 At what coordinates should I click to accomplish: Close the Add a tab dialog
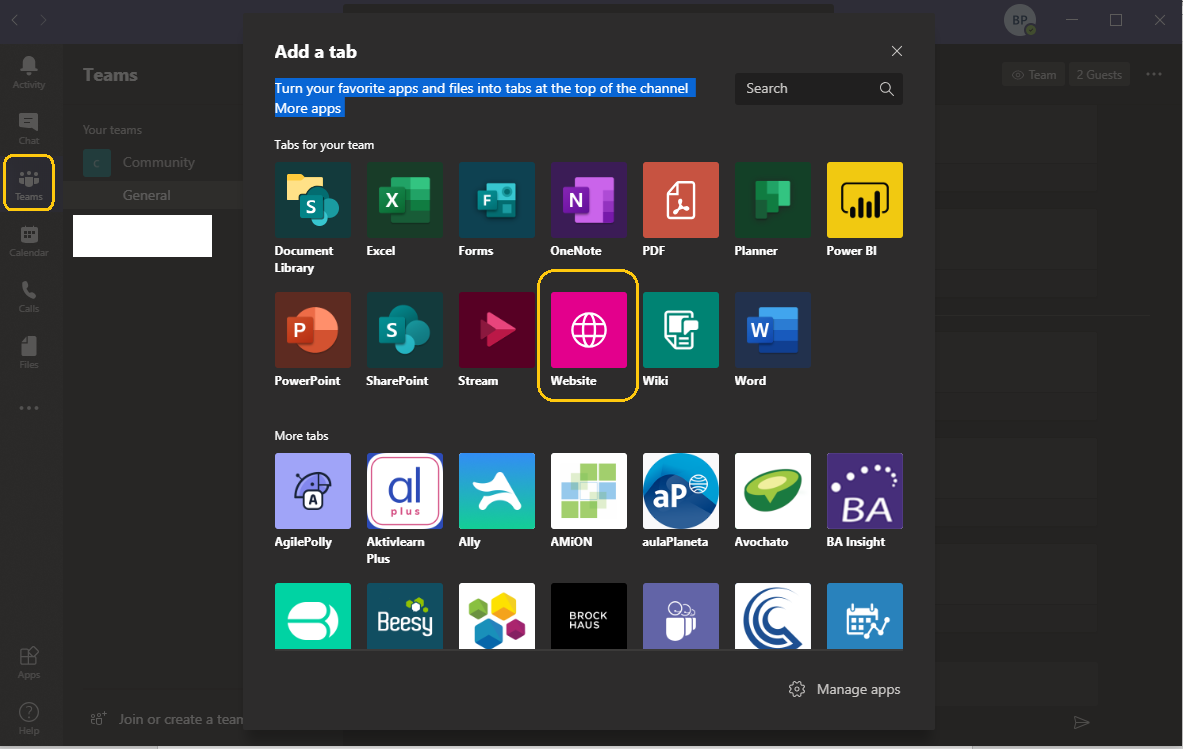896,51
